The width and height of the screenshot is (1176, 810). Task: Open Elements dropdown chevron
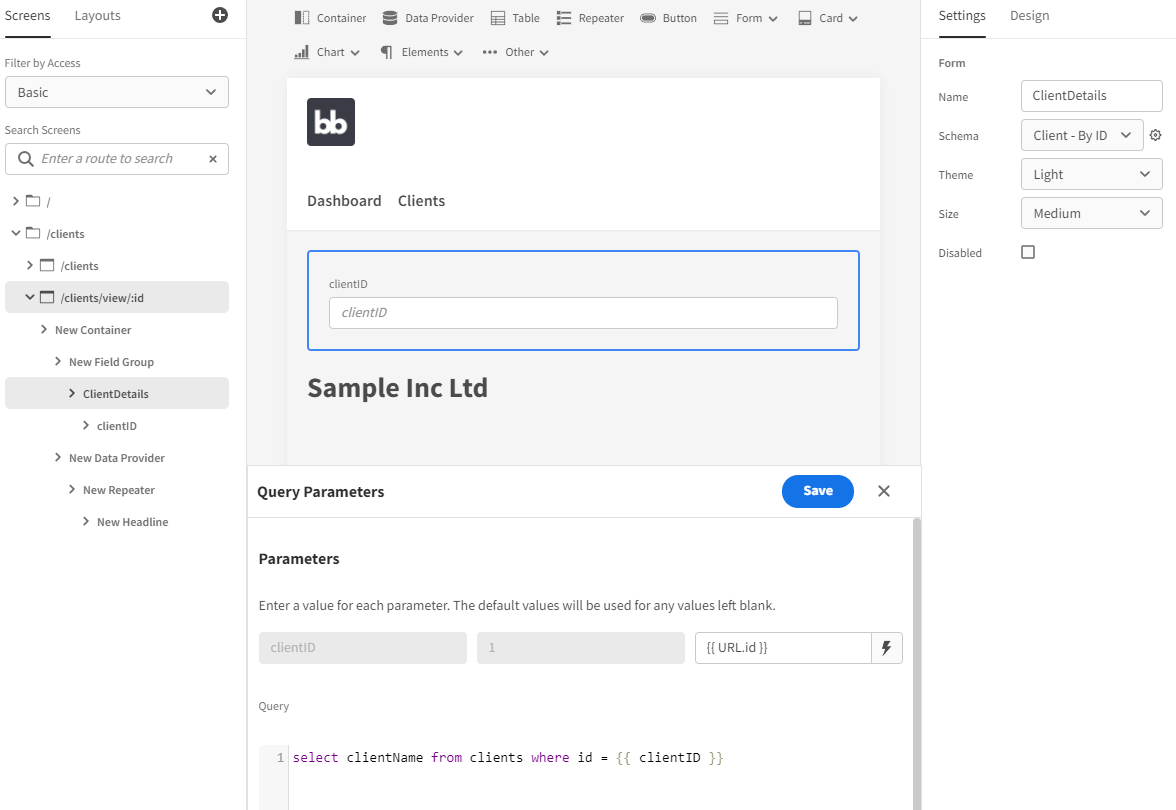(458, 53)
